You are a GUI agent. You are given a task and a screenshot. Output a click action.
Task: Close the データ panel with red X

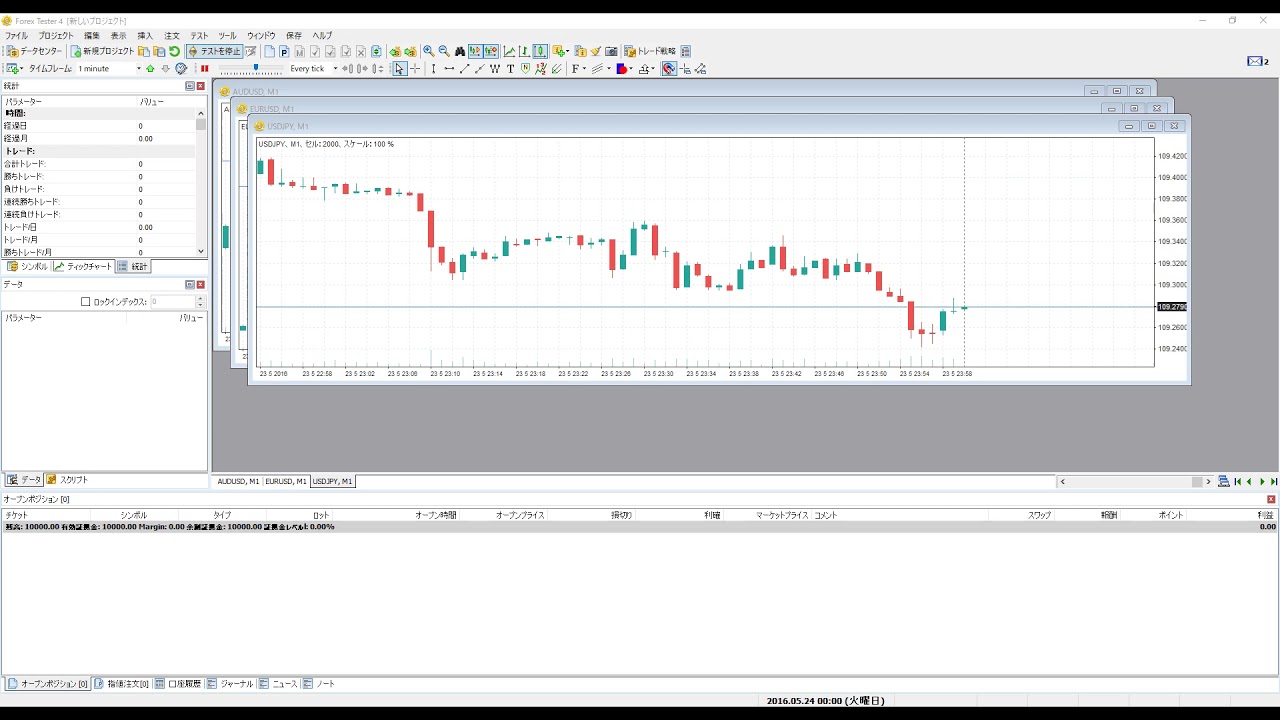tap(201, 285)
